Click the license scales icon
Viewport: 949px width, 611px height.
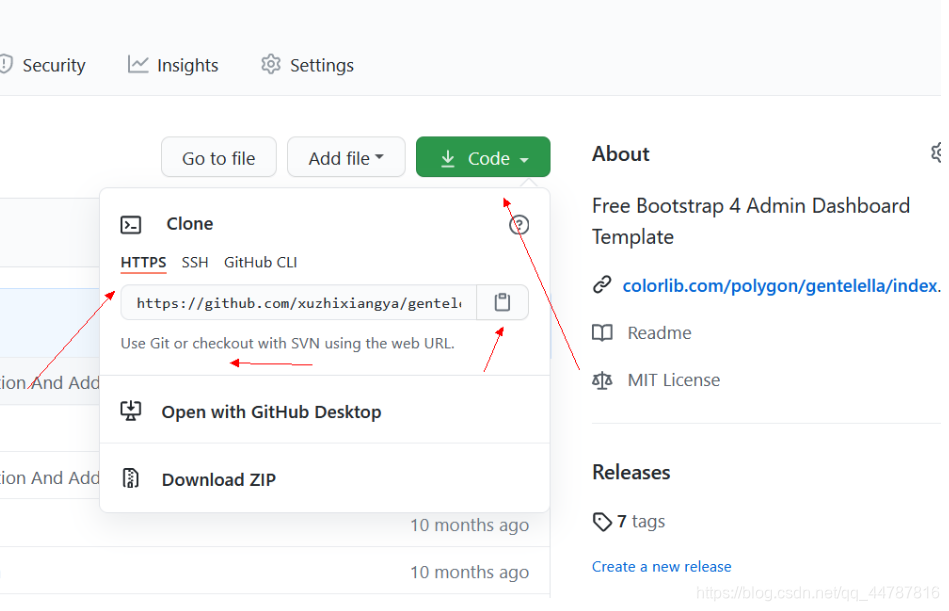602,381
